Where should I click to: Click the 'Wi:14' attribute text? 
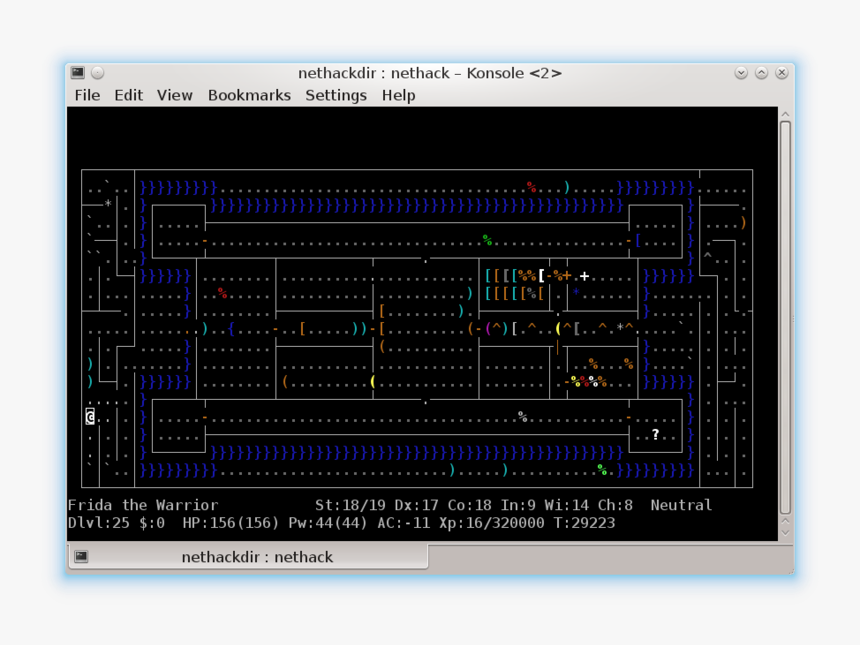[567, 505]
